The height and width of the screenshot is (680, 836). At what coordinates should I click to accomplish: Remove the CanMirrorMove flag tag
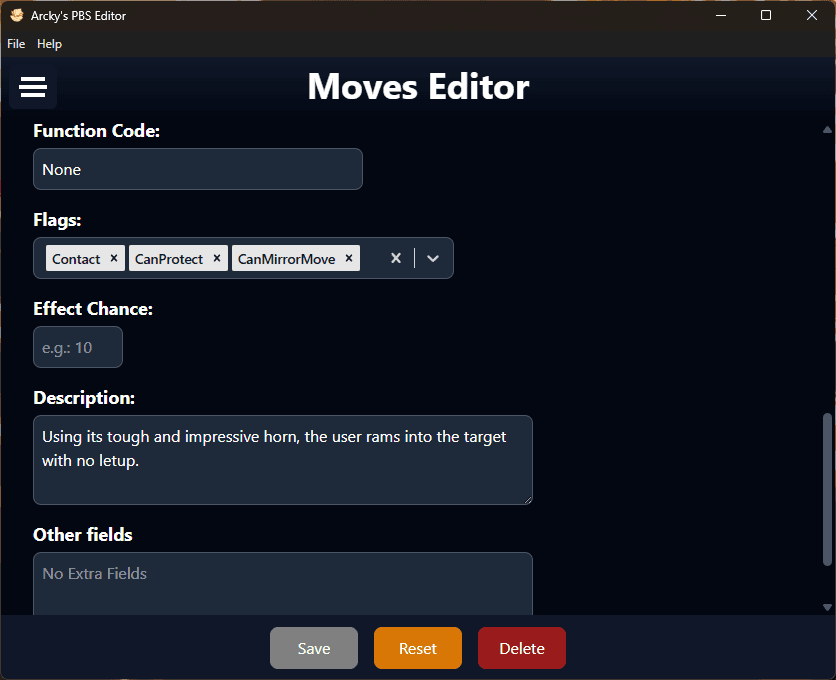(349, 258)
